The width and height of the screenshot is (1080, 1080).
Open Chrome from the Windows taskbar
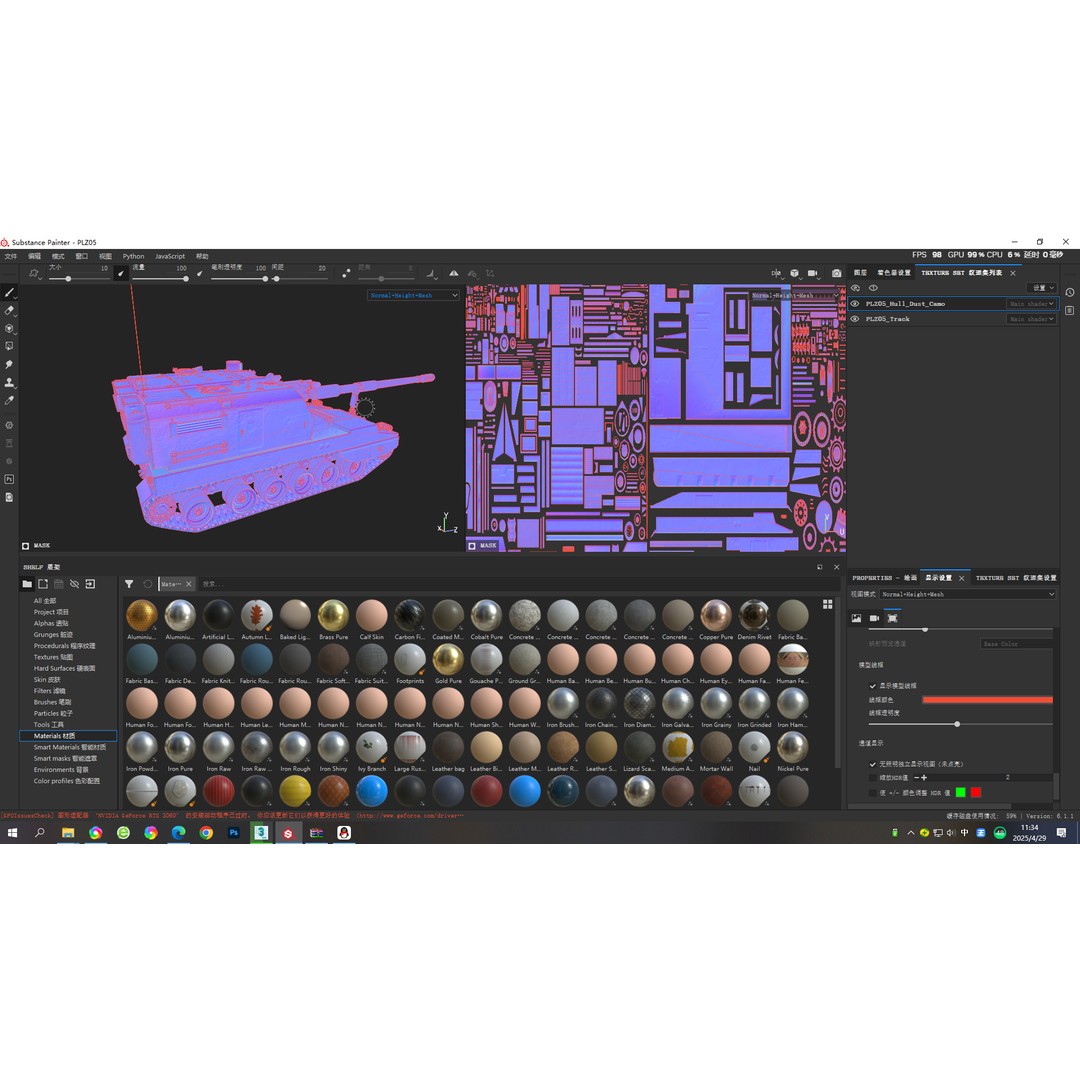[x=206, y=833]
